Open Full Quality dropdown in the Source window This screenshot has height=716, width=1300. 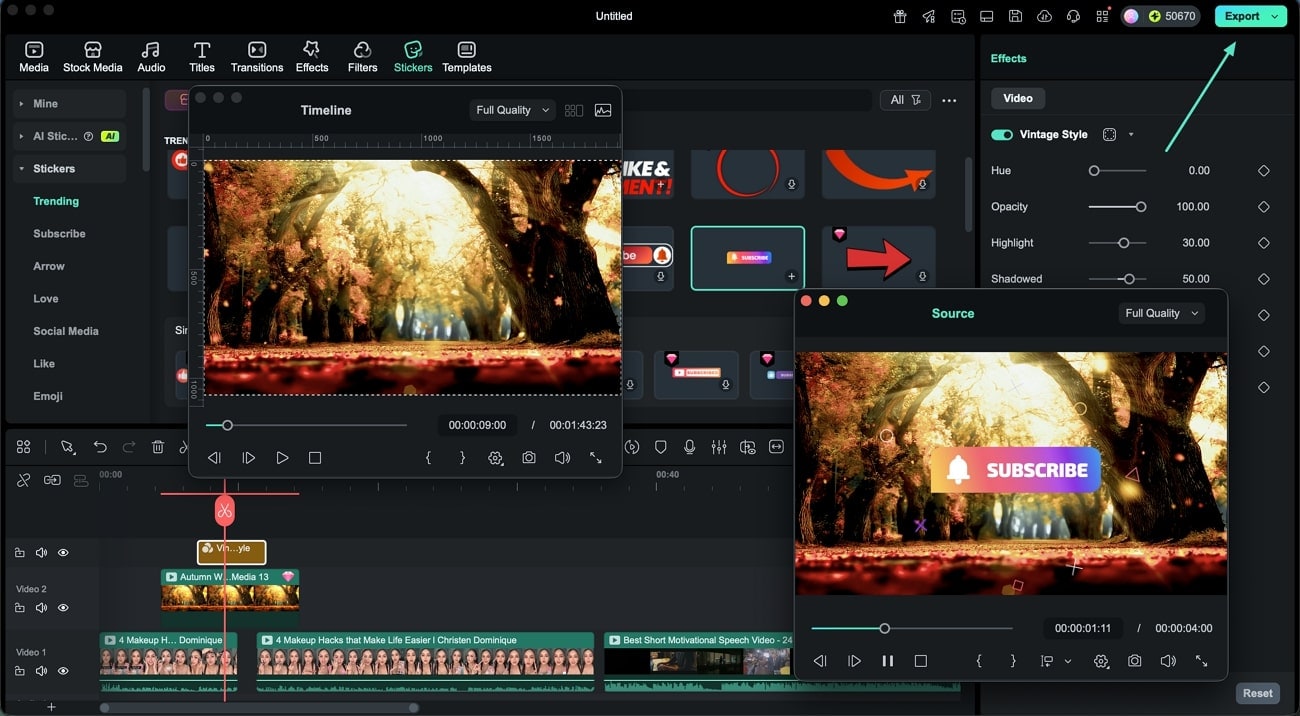click(1160, 313)
